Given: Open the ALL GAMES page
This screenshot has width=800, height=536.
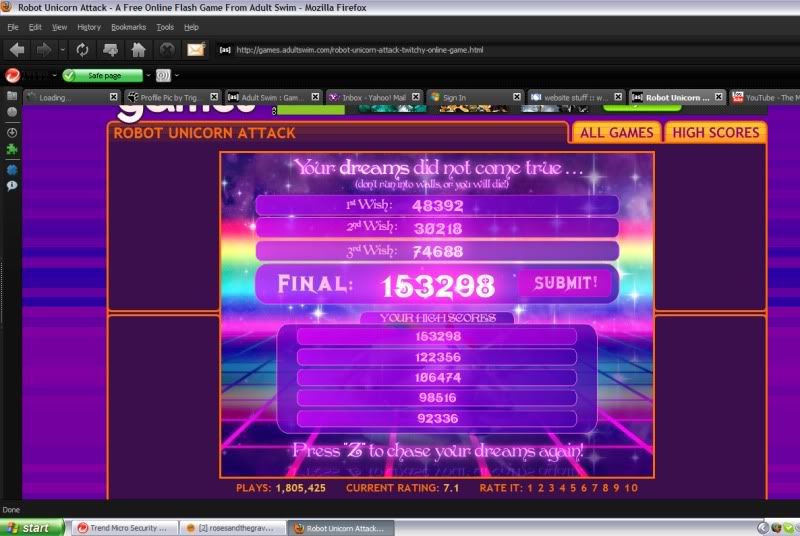Looking at the screenshot, I should (x=616, y=132).
